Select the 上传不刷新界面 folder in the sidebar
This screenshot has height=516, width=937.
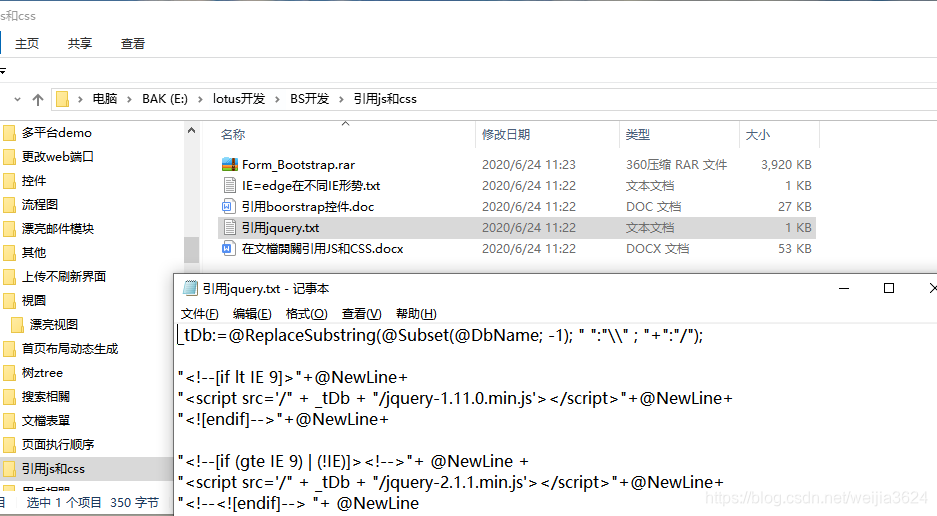64,276
